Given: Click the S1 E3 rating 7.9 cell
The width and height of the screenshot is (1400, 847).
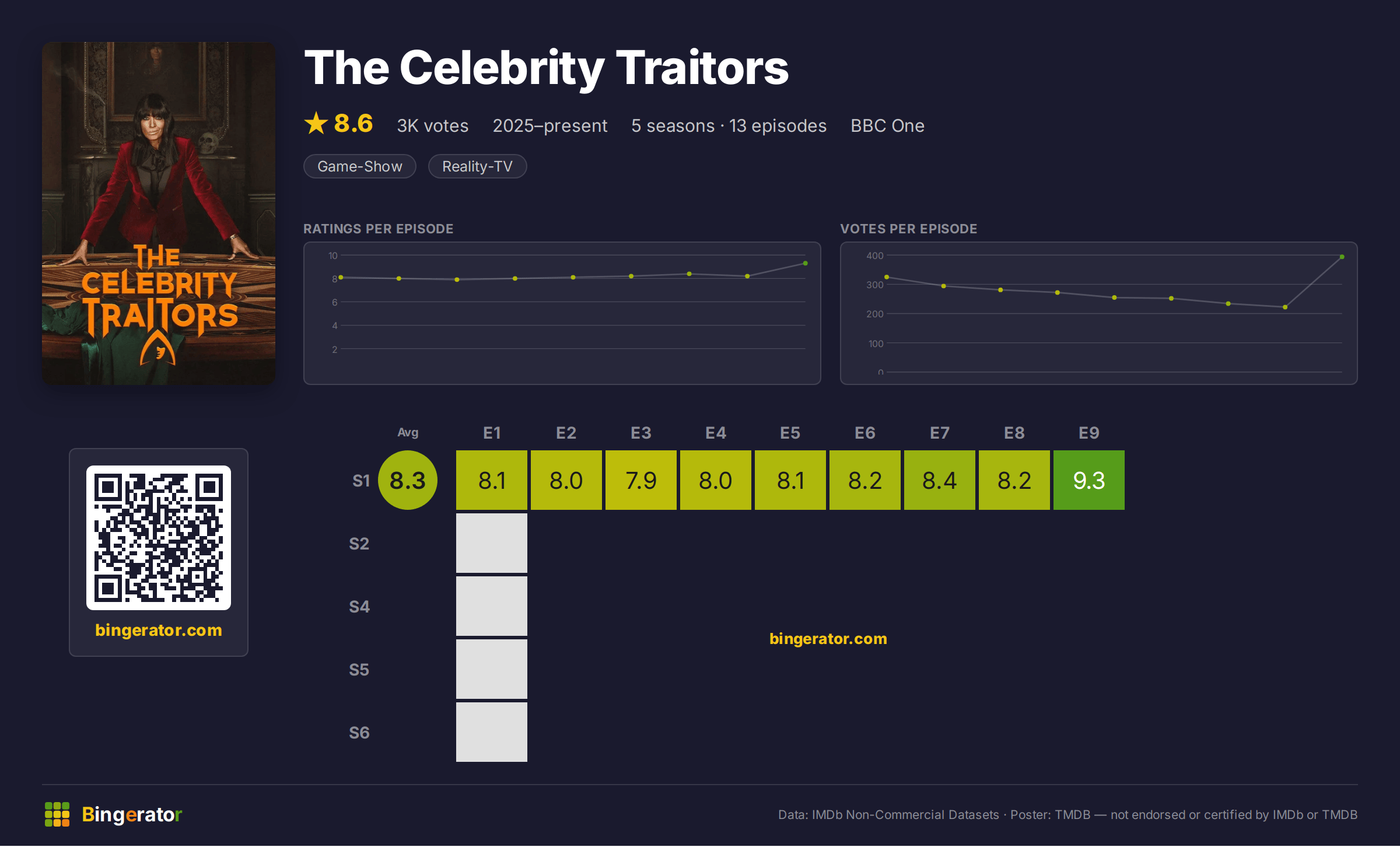Looking at the screenshot, I should coord(641,480).
